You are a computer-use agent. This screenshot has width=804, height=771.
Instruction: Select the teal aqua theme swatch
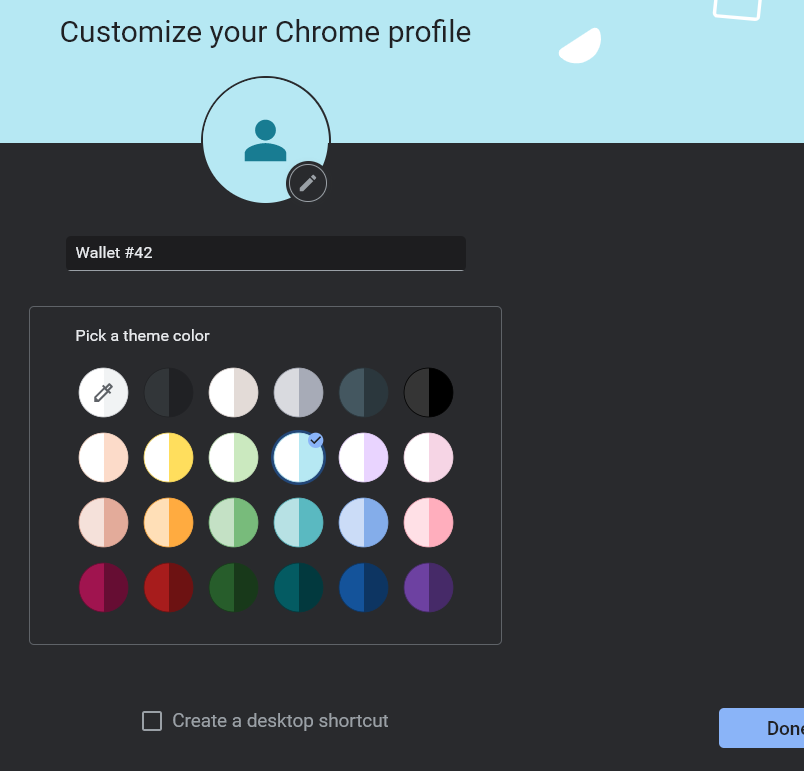click(x=298, y=522)
